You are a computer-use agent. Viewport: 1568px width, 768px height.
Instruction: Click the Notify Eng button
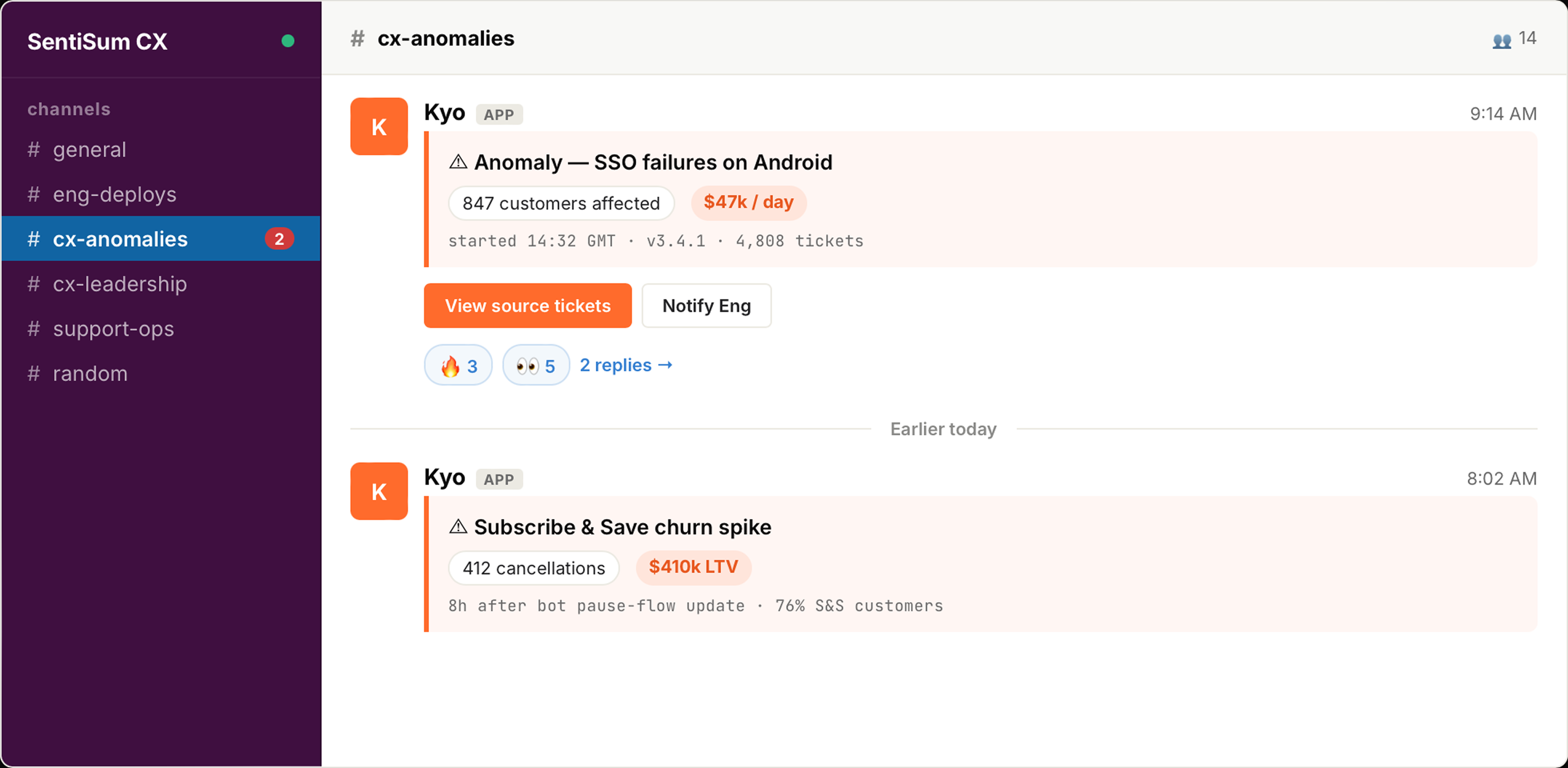[707, 306]
